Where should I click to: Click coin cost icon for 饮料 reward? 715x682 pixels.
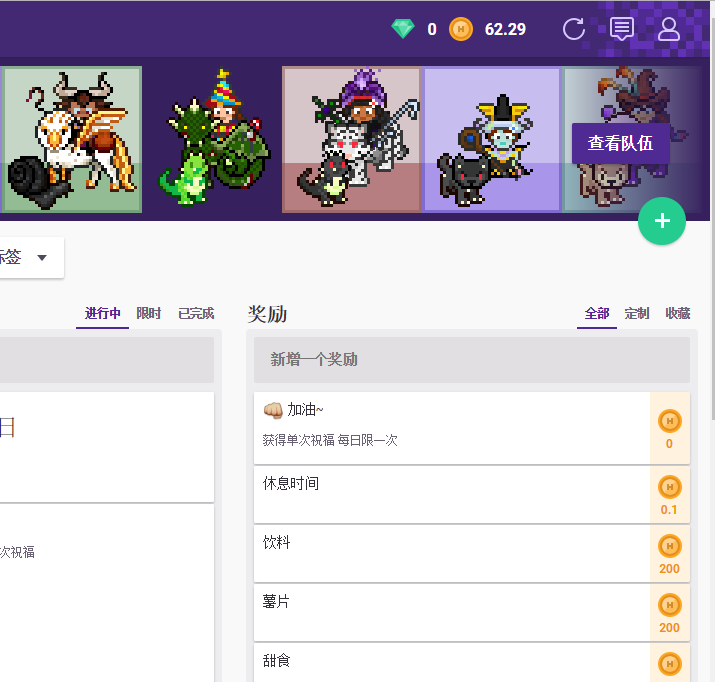669,546
